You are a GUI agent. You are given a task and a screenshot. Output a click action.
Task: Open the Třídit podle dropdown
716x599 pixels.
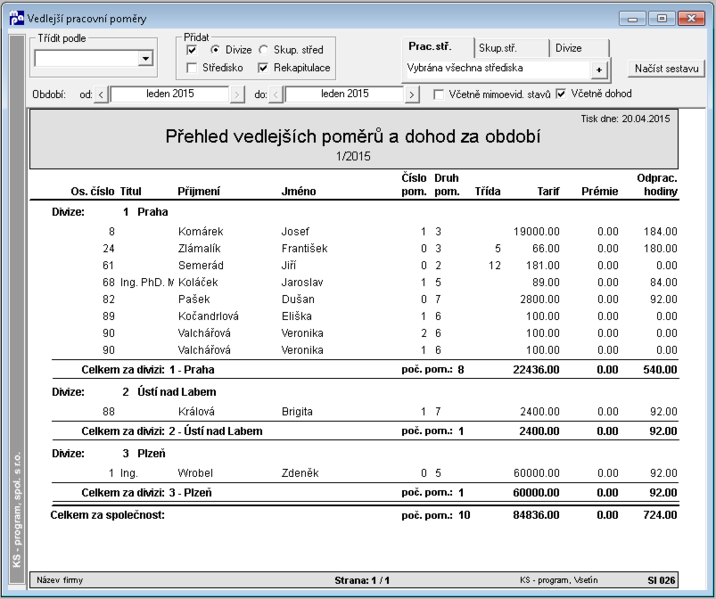coord(145,58)
